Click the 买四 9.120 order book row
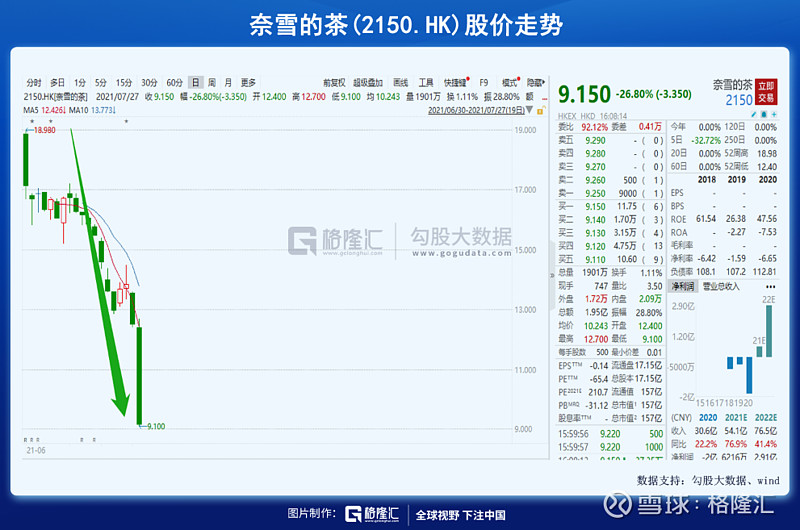 (x=610, y=246)
